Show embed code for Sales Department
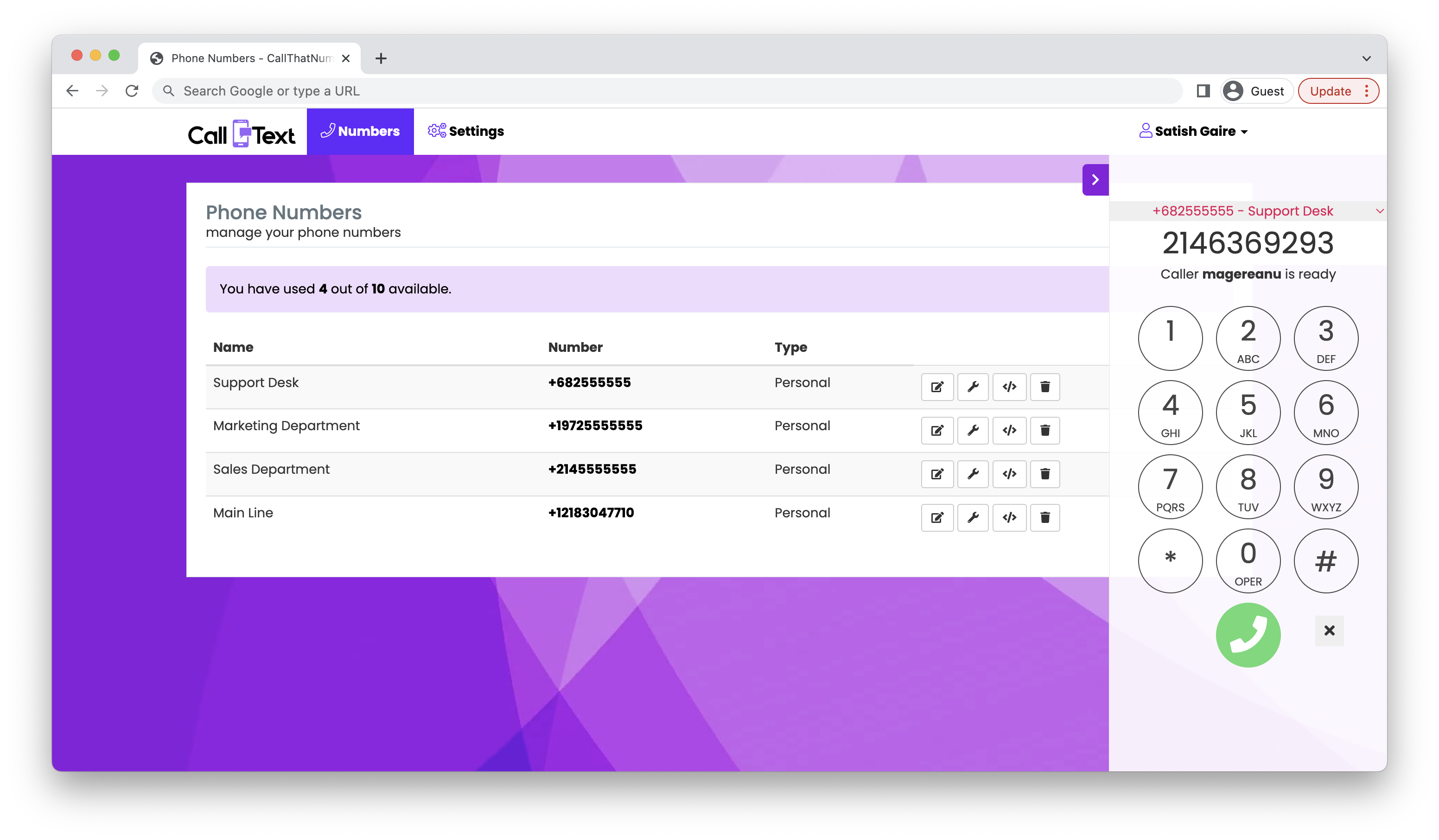Viewport: 1439px width, 840px height. coord(1009,474)
